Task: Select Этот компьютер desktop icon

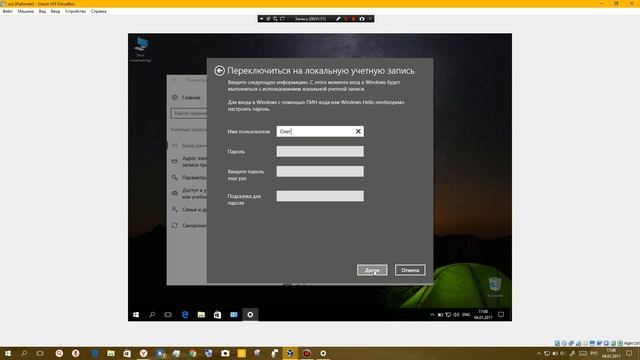Action: point(140,49)
